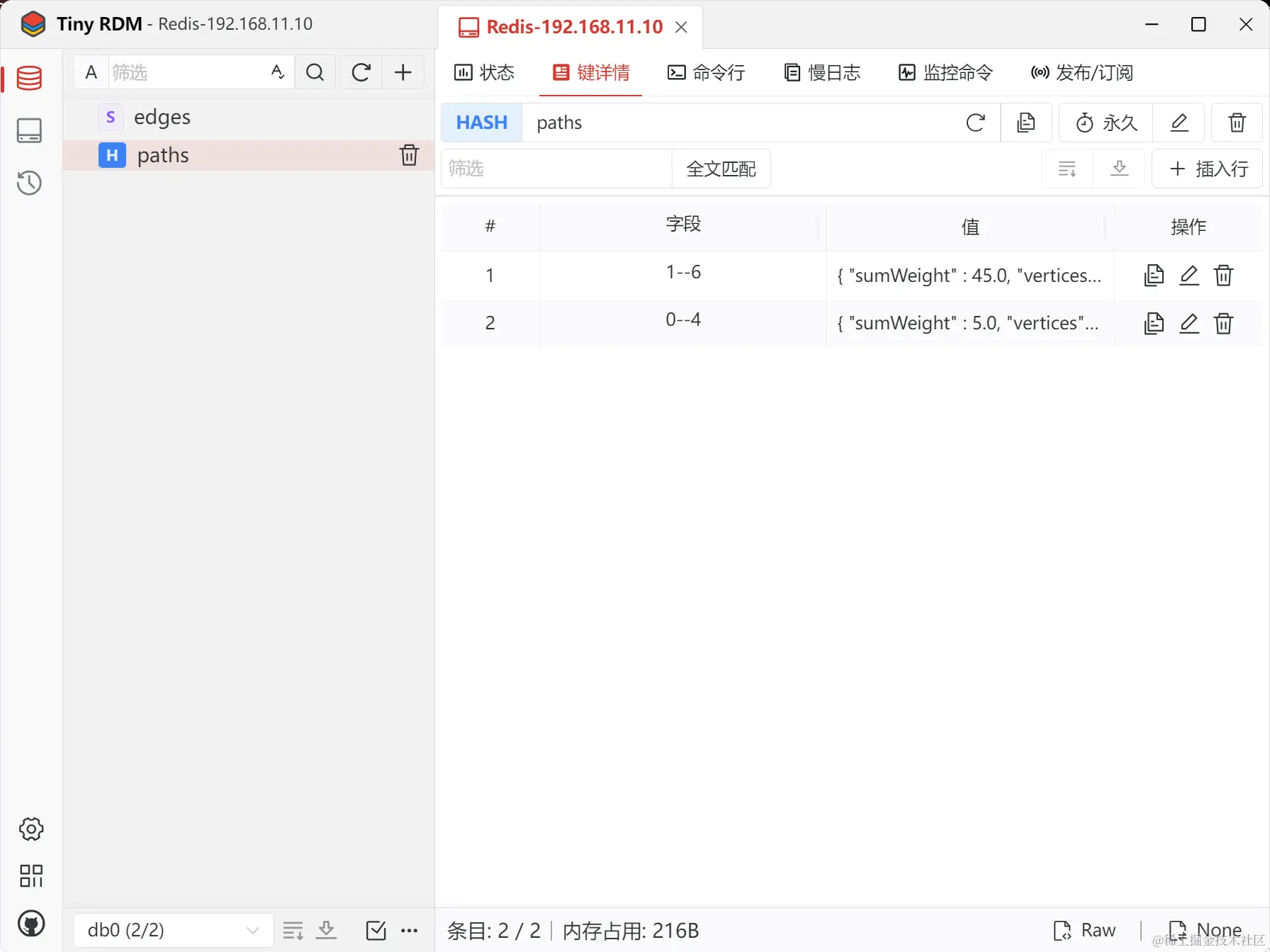This screenshot has width=1270, height=952.
Task: Select the sumWeight 45.0 value cell
Action: 970,276
